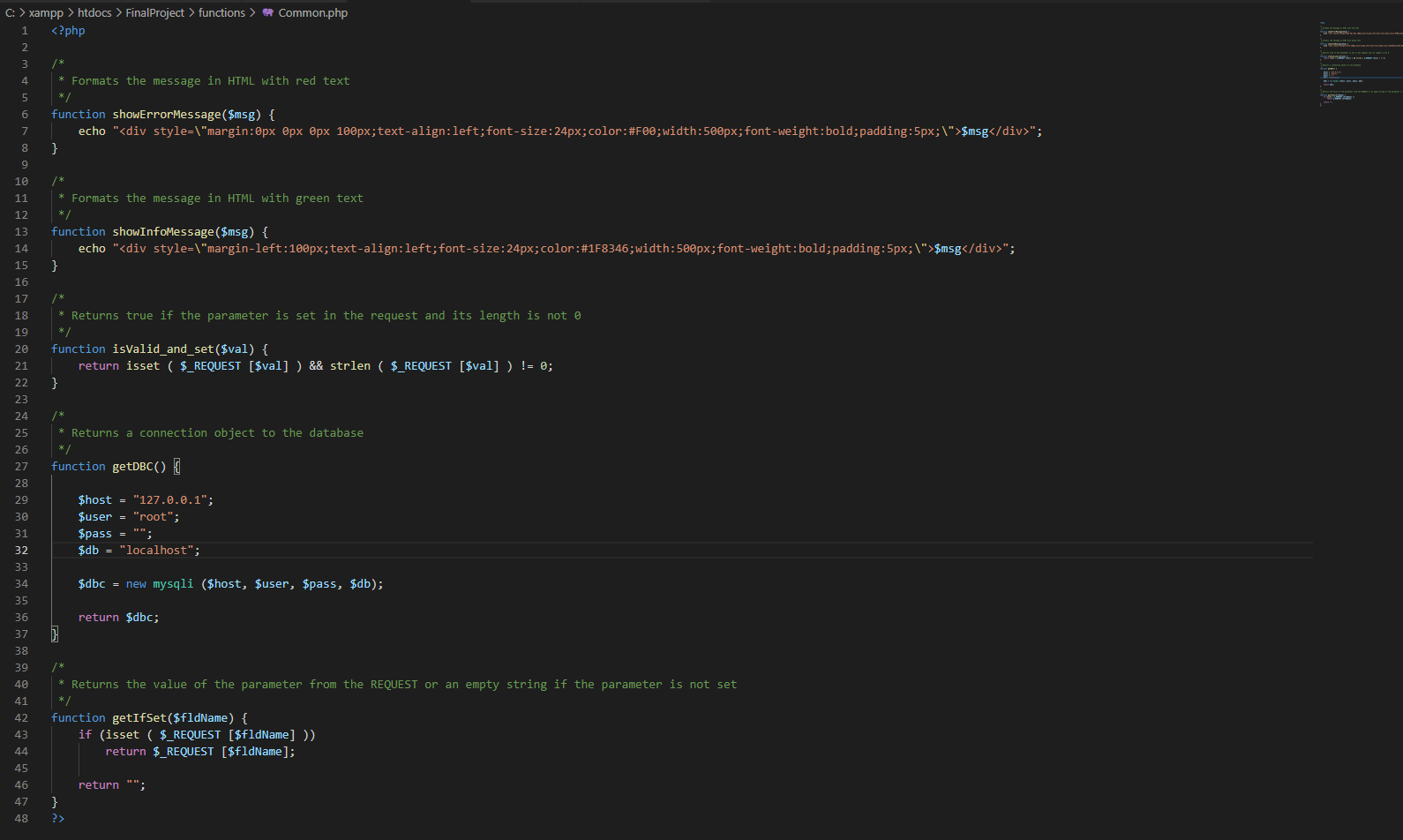Screen dimensions: 1403x840
Task: Click the strlen call on line 21
Action: [x=350, y=365]
